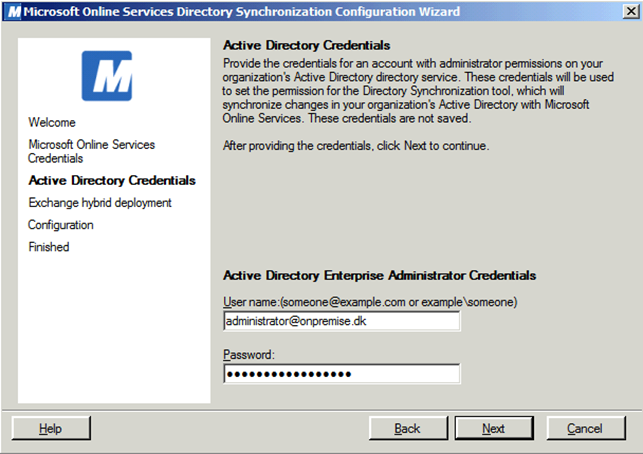Click the 'Password:' field label
The width and height of the screenshot is (643, 454).
(249, 354)
